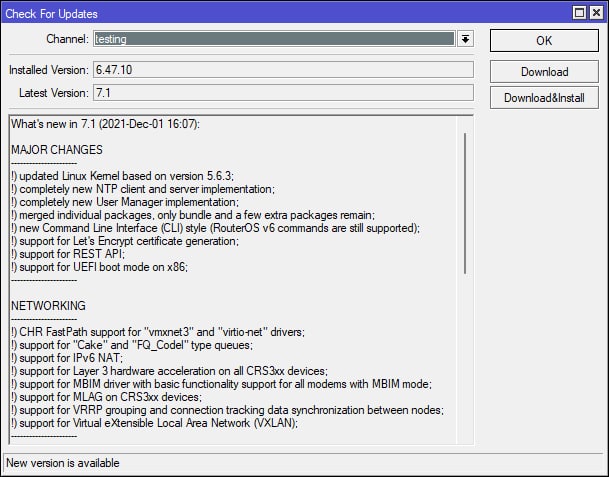
Task: Click the 'Cake and FQ_Codel' queues line
Action: pos(132,345)
